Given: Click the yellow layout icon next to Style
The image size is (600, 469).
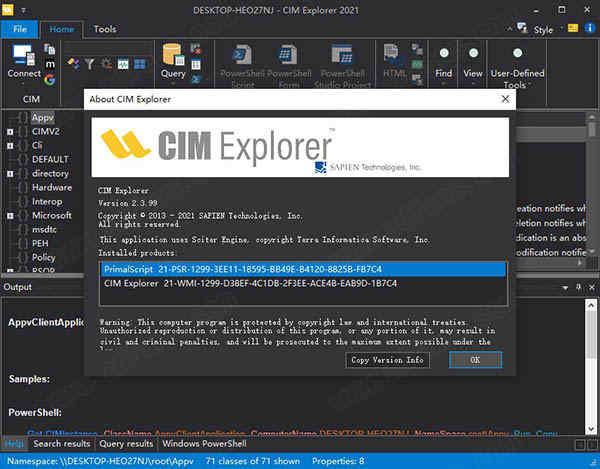Looking at the screenshot, I should click(x=573, y=28).
